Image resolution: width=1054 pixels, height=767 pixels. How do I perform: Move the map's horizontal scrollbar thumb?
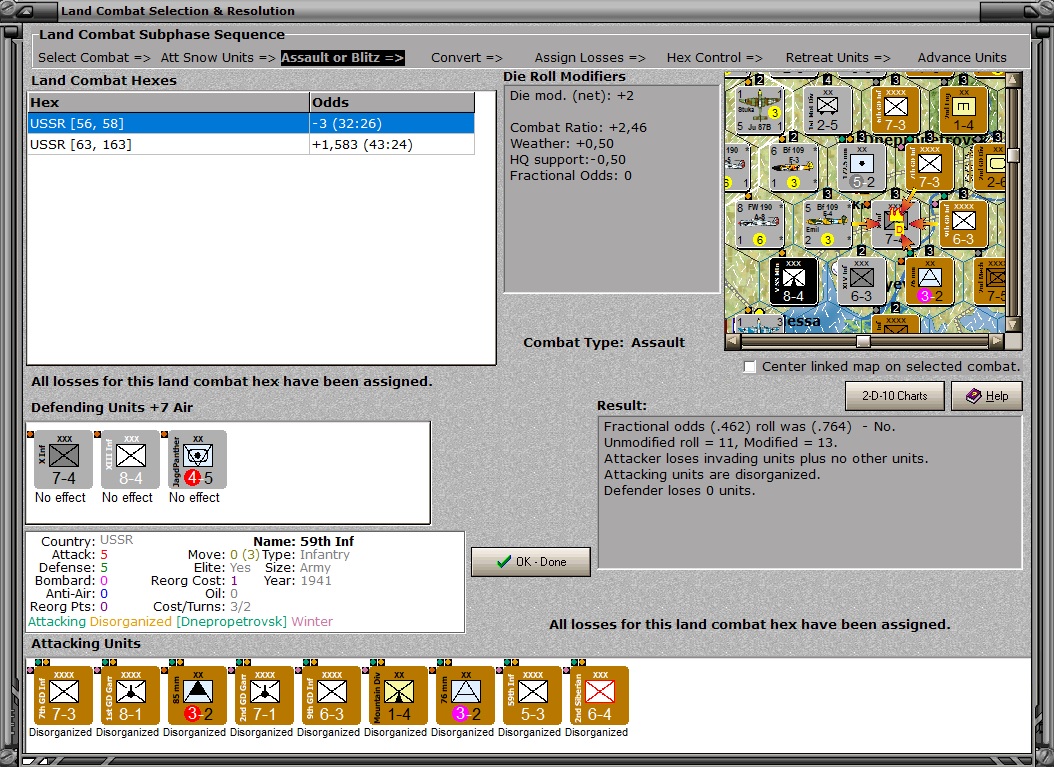coord(863,341)
